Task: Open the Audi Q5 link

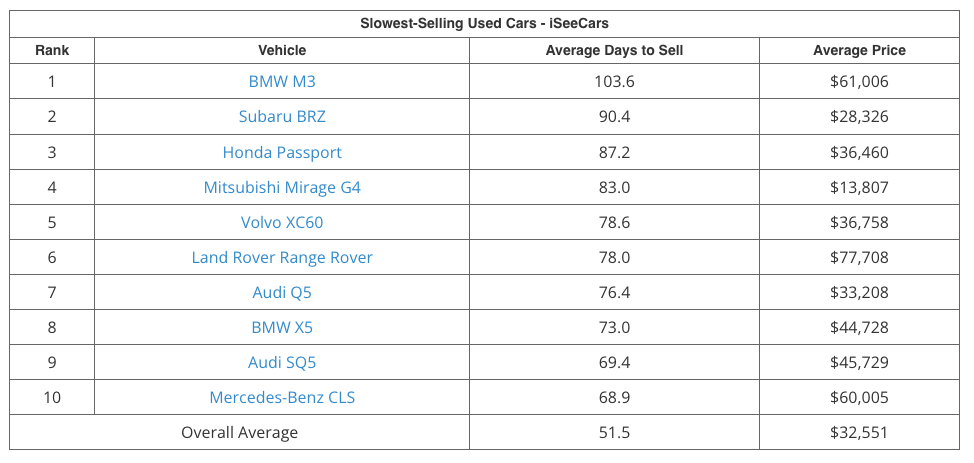Action: click(282, 293)
